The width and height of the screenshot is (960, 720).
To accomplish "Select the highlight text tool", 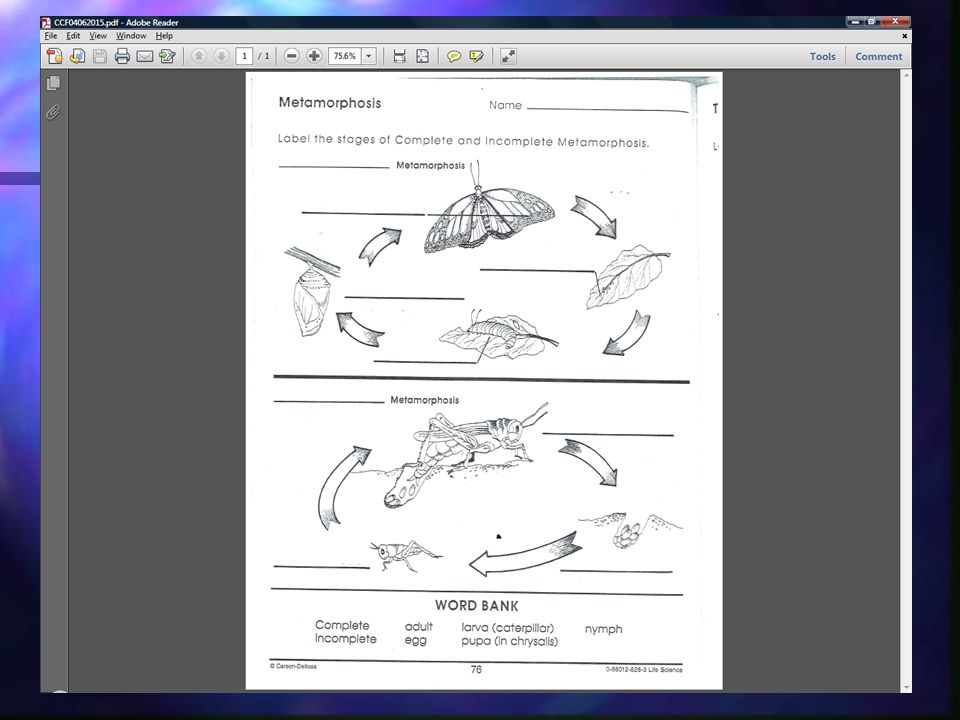I will 476,56.
